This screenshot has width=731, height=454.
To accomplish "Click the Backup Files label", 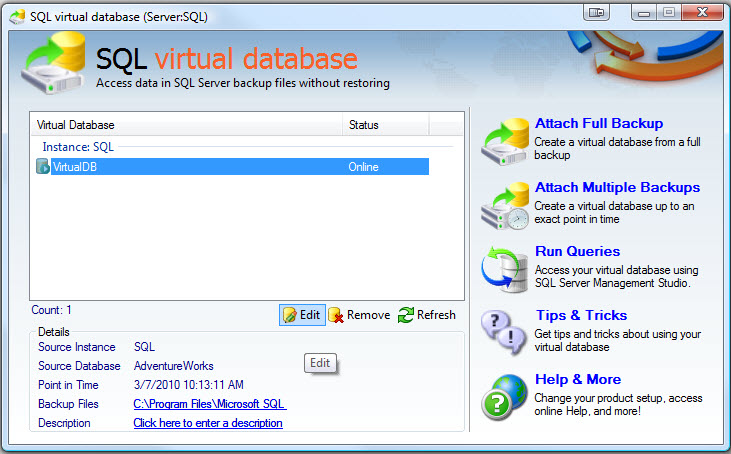I will click(69, 404).
